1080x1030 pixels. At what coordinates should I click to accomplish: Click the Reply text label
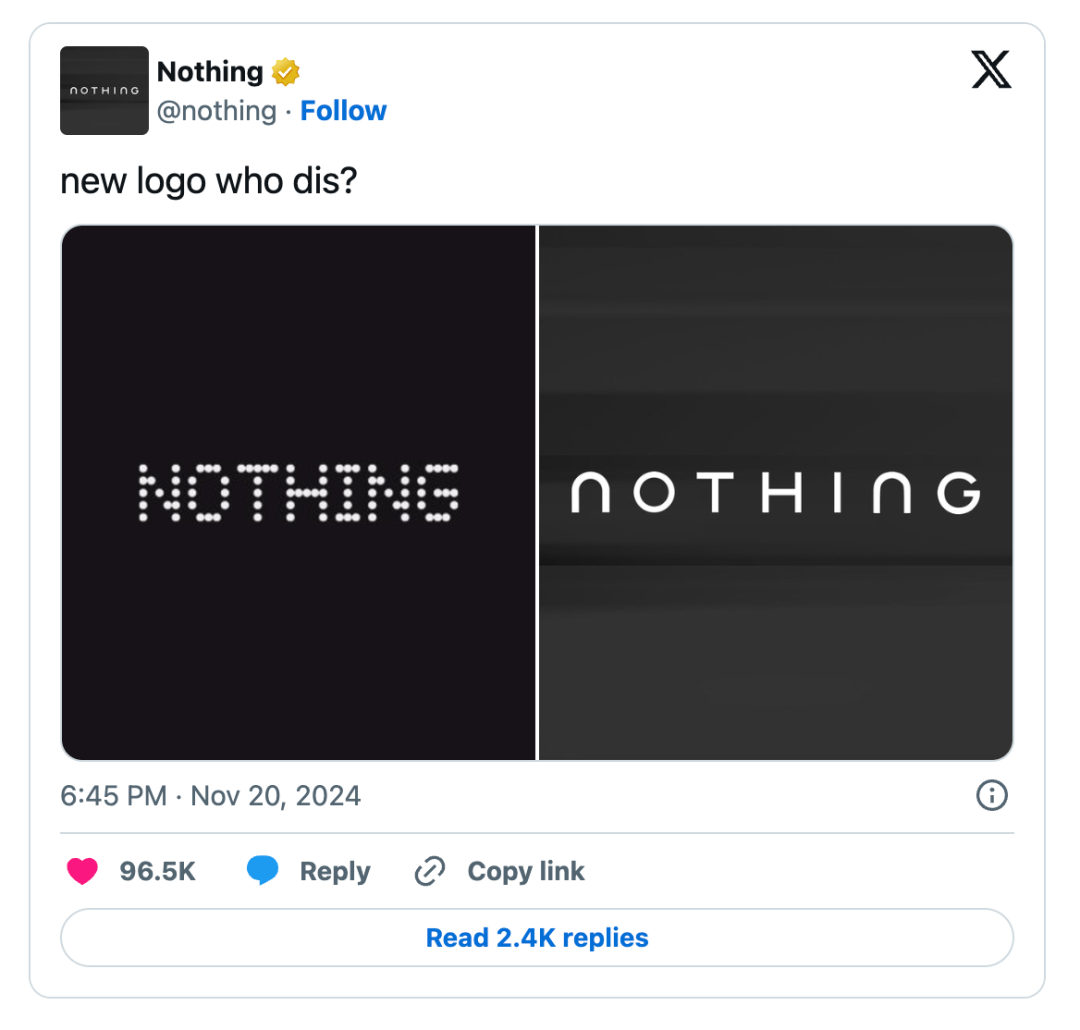click(335, 872)
